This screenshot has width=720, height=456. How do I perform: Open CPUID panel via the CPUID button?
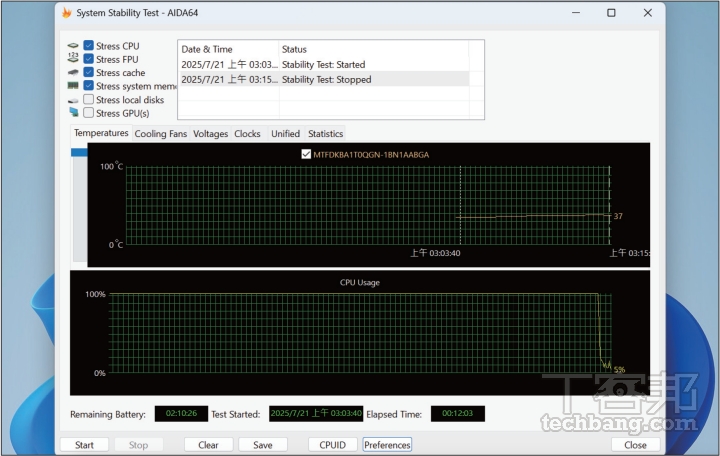pyautogui.click(x=331, y=445)
